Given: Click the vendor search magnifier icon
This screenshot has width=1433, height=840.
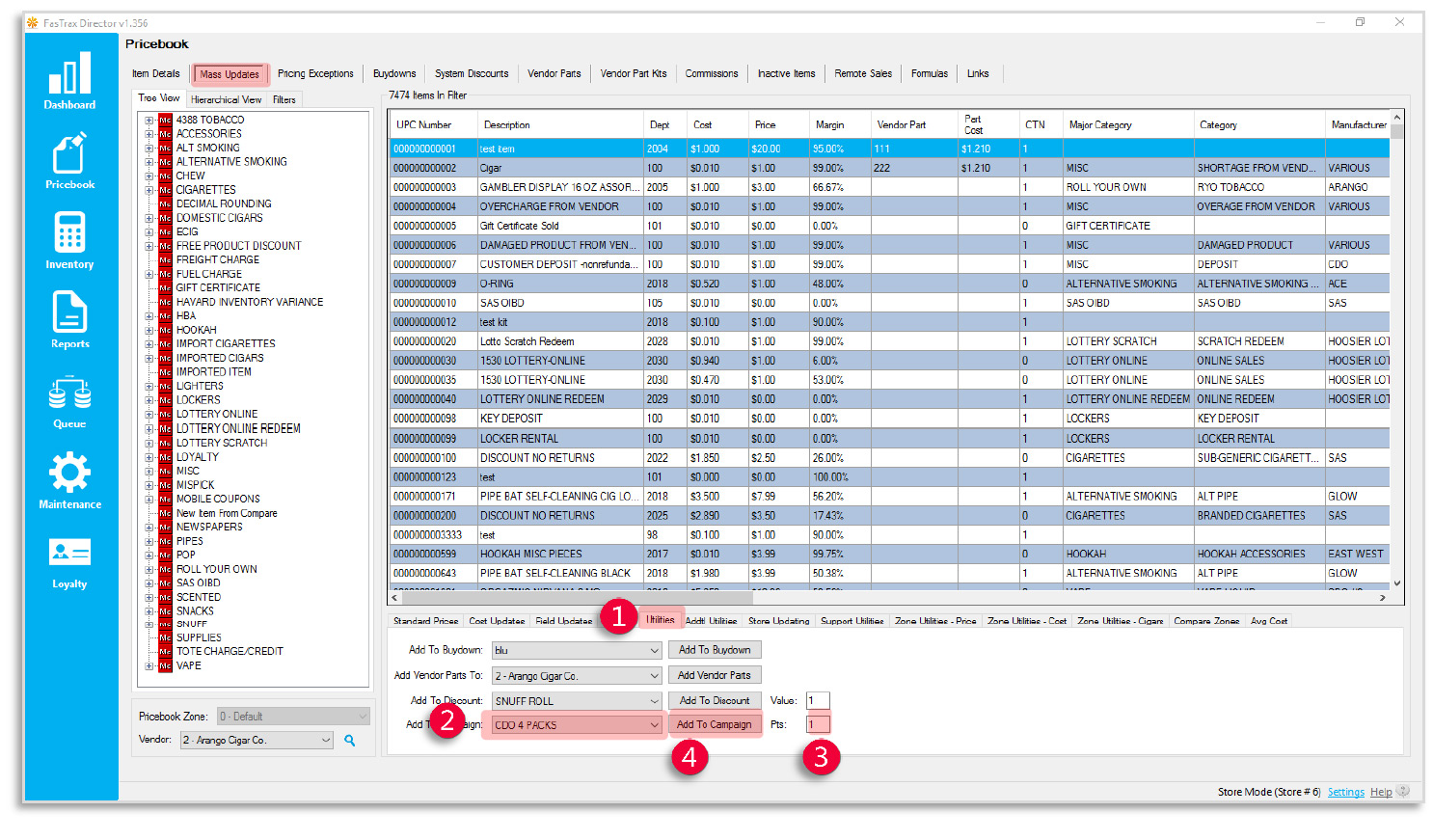Looking at the screenshot, I should click(x=350, y=741).
